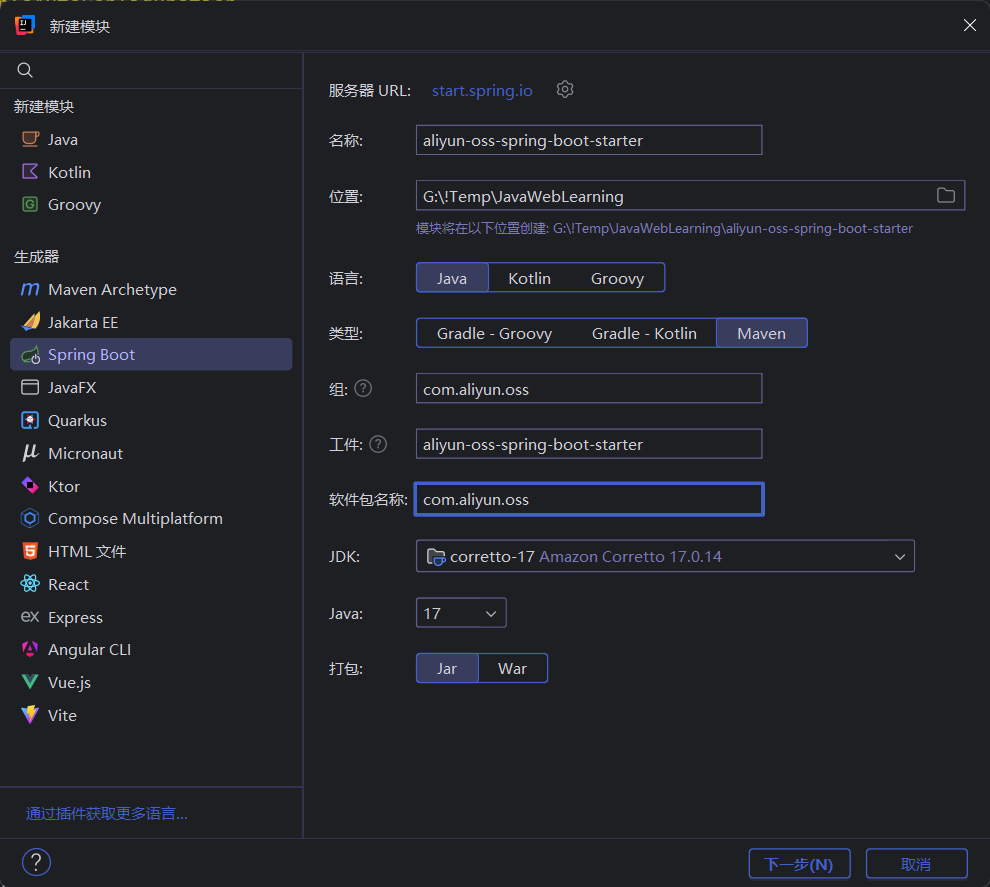This screenshot has height=887, width=990.
Task: Choose the Micronaut generator
Action: pos(85,453)
